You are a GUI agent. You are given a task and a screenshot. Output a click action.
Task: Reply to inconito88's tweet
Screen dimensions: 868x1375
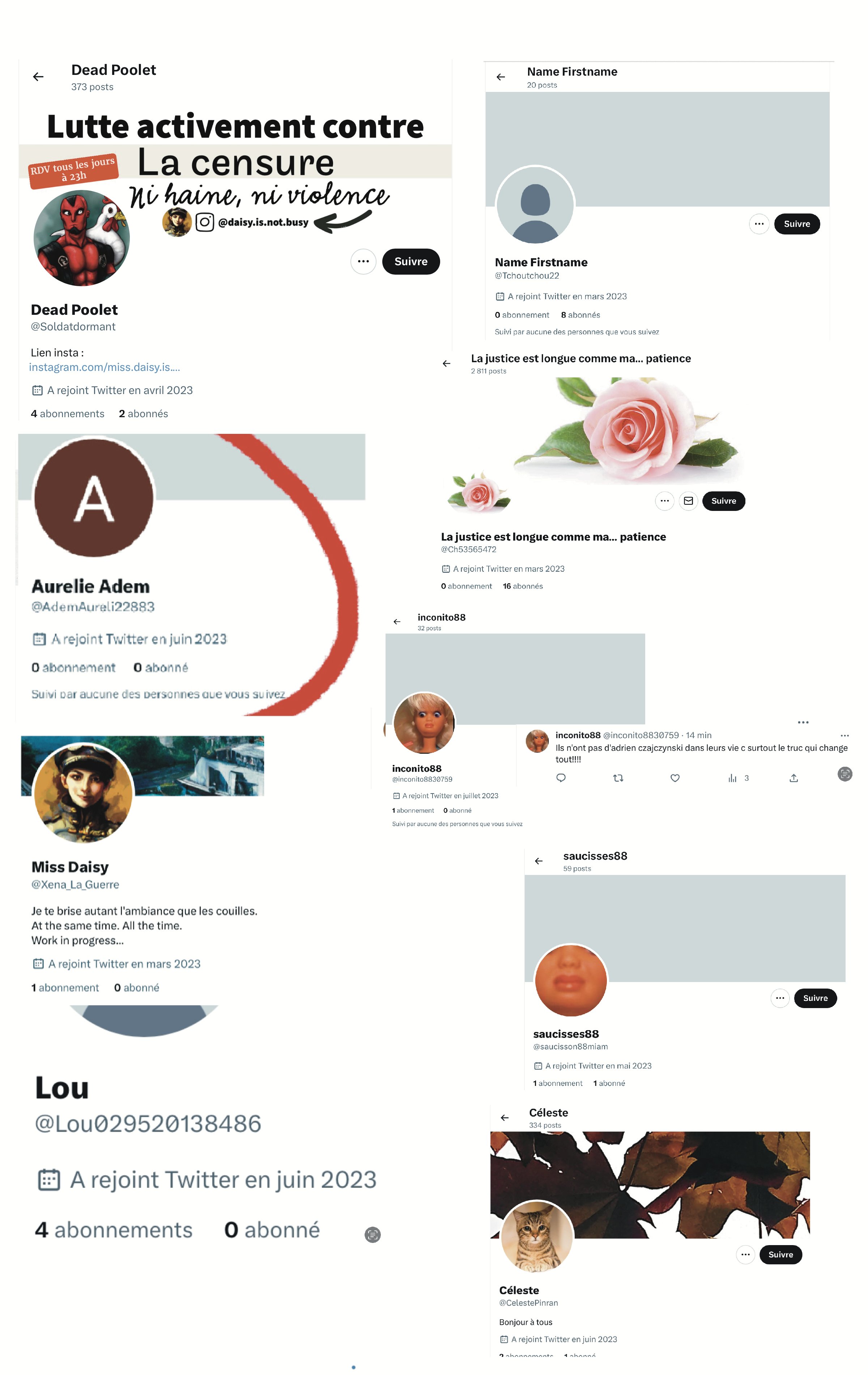point(561,778)
